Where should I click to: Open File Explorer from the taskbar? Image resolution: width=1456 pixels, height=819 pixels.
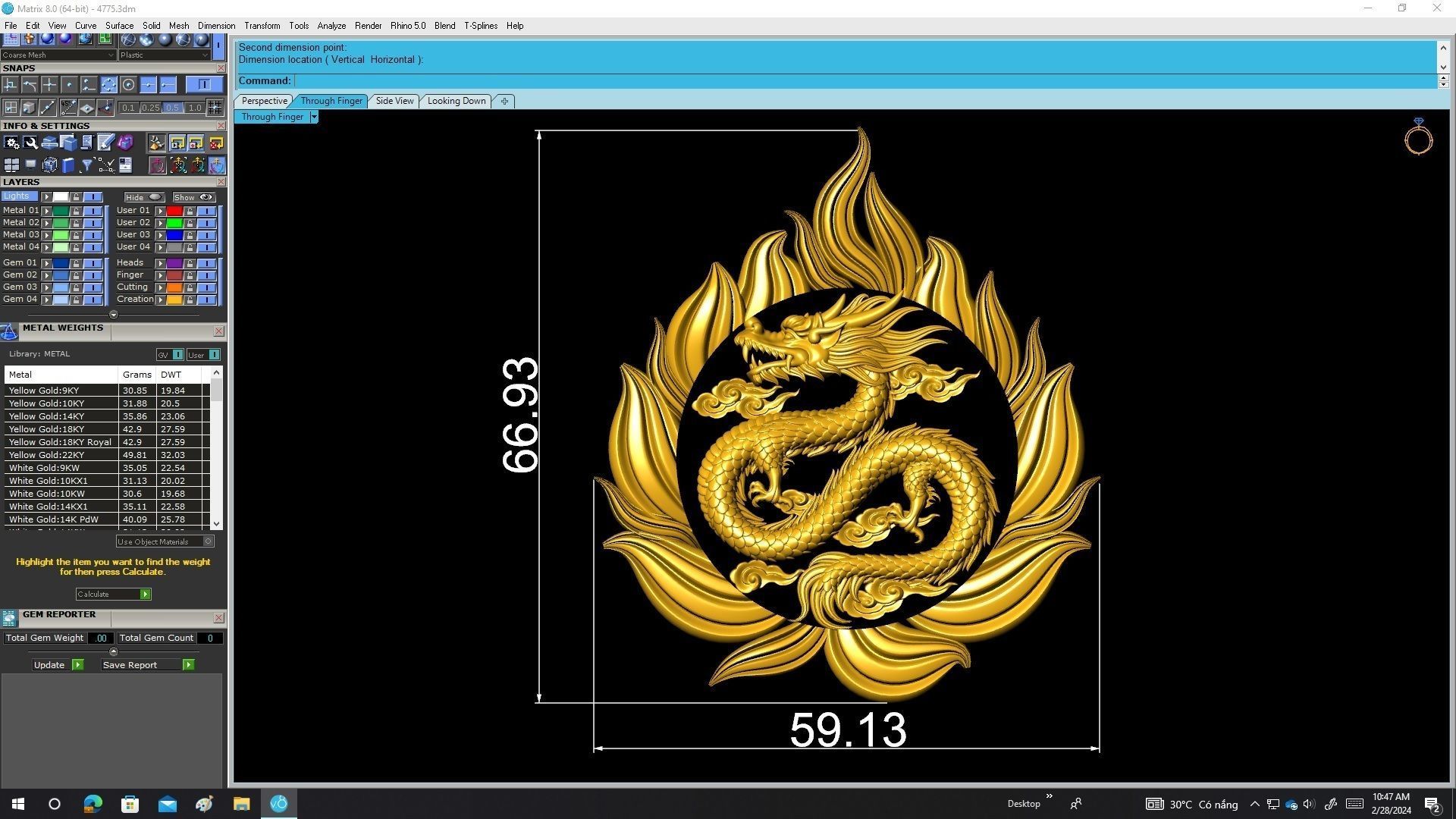click(x=241, y=803)
